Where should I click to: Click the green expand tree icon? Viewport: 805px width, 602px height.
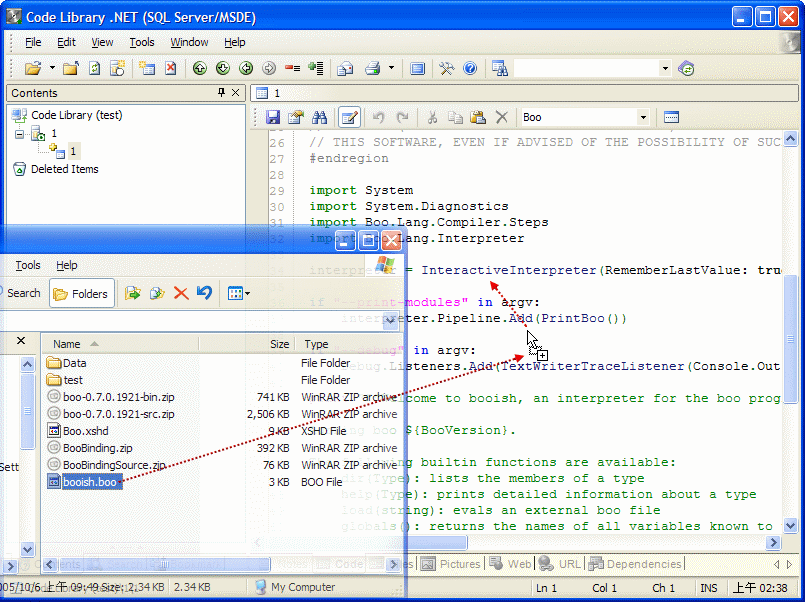click(x=316, y=68)
